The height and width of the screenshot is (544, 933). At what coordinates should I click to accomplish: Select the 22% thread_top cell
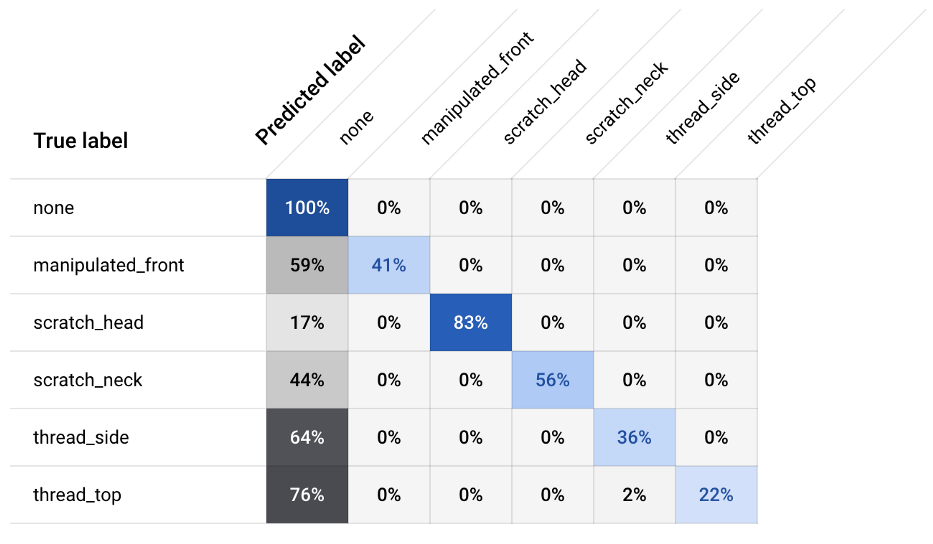tap(716, 495)
